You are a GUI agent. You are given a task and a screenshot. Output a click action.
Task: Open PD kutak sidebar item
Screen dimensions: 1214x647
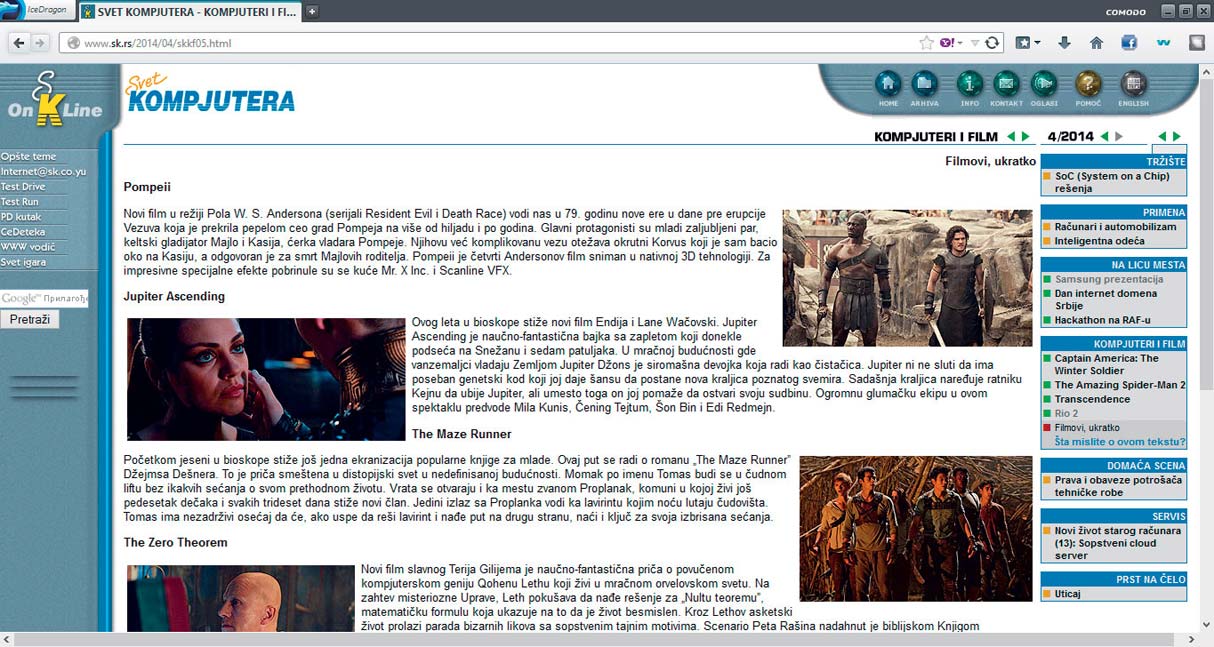click(21, 217)
